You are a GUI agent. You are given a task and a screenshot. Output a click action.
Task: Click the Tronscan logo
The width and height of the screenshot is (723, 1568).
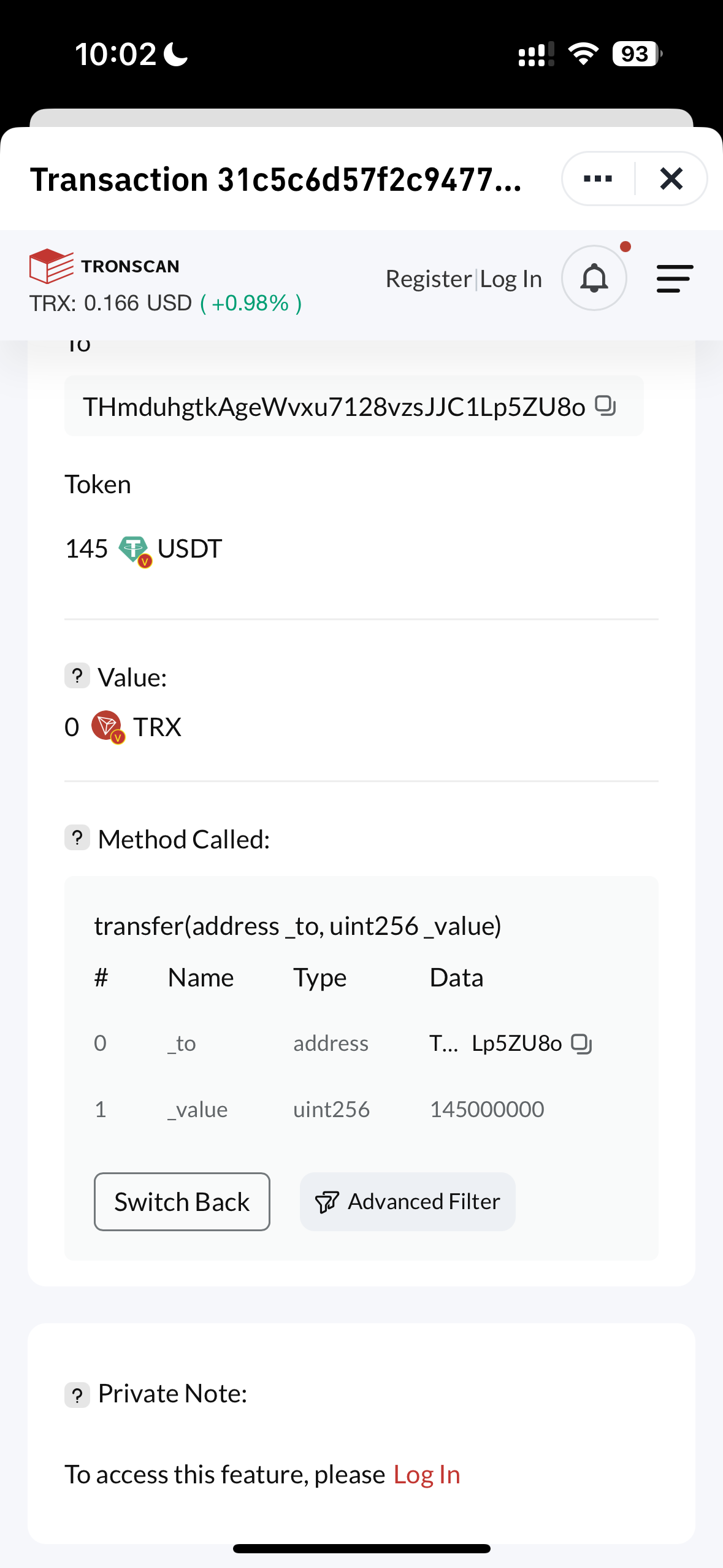[x=104, y=266]
